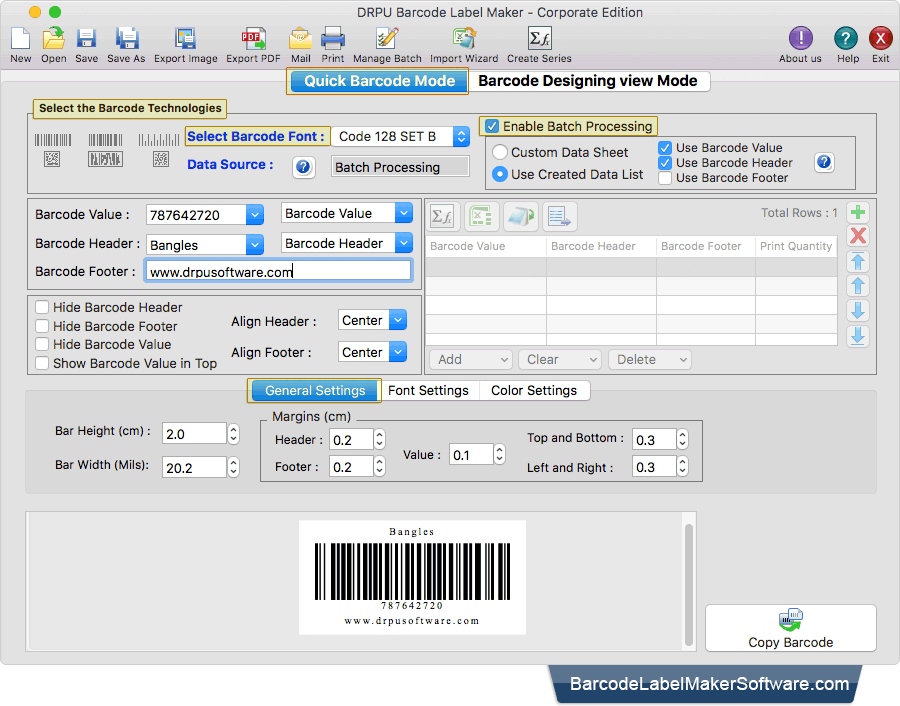Click the Copy Barcode button
The image size is (900, 706).
(x=790, y=628)
